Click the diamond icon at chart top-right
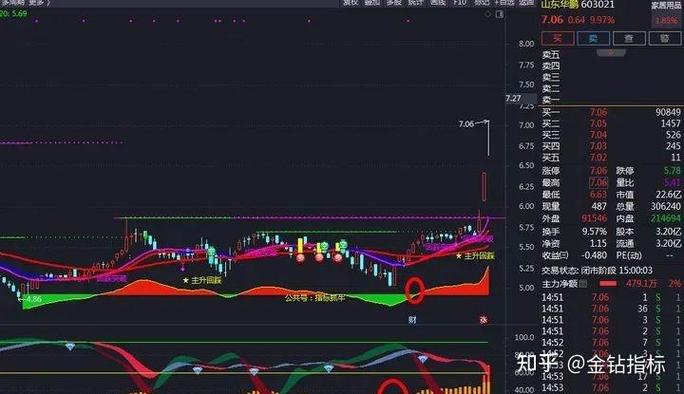 tap(487, 14)
